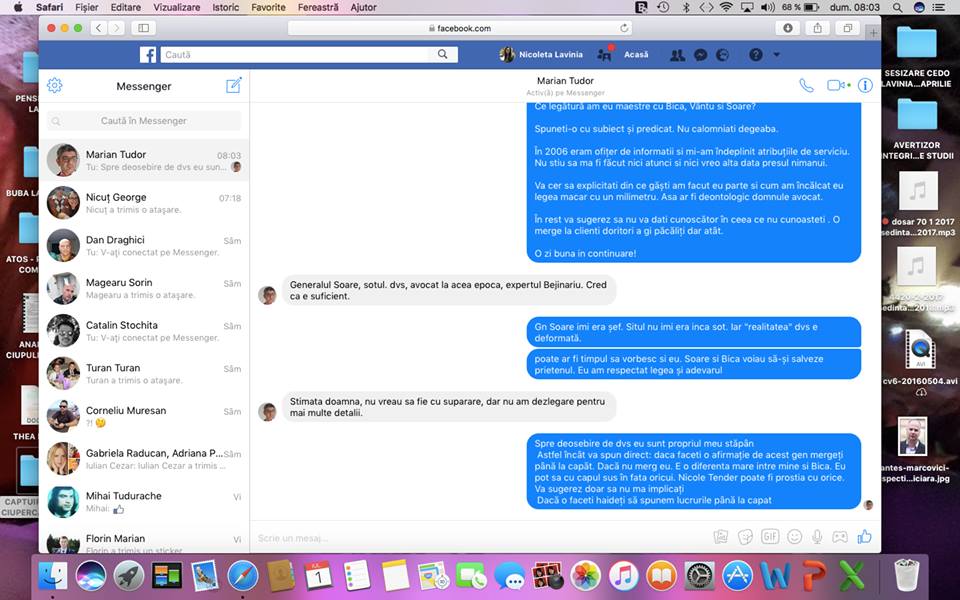Open the Favorite menu in menu bar

[x=268, y=7]
